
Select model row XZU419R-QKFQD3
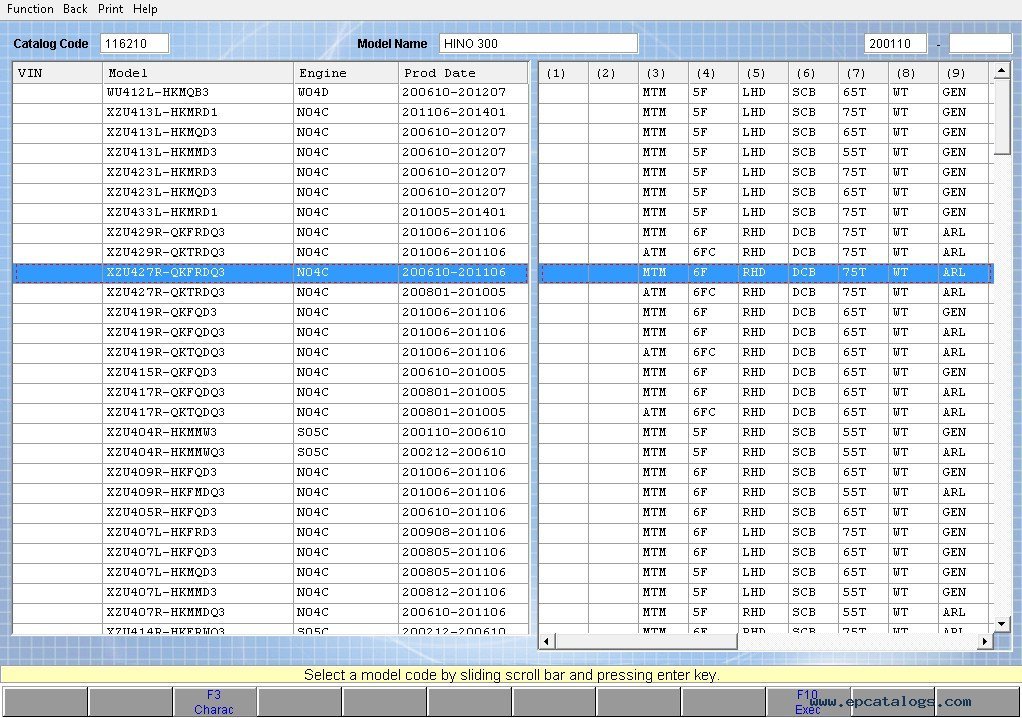tap(270, 313)
